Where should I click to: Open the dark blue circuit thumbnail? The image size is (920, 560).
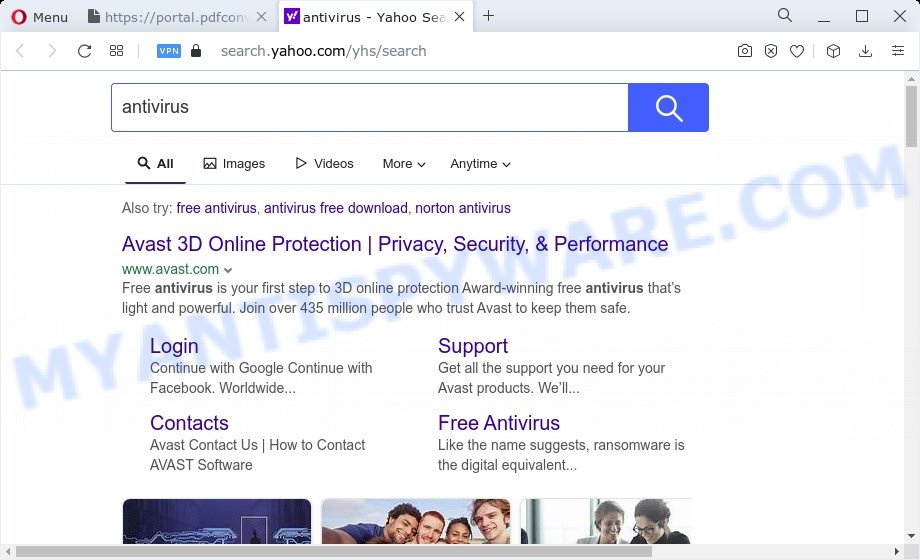pos(217,521)
